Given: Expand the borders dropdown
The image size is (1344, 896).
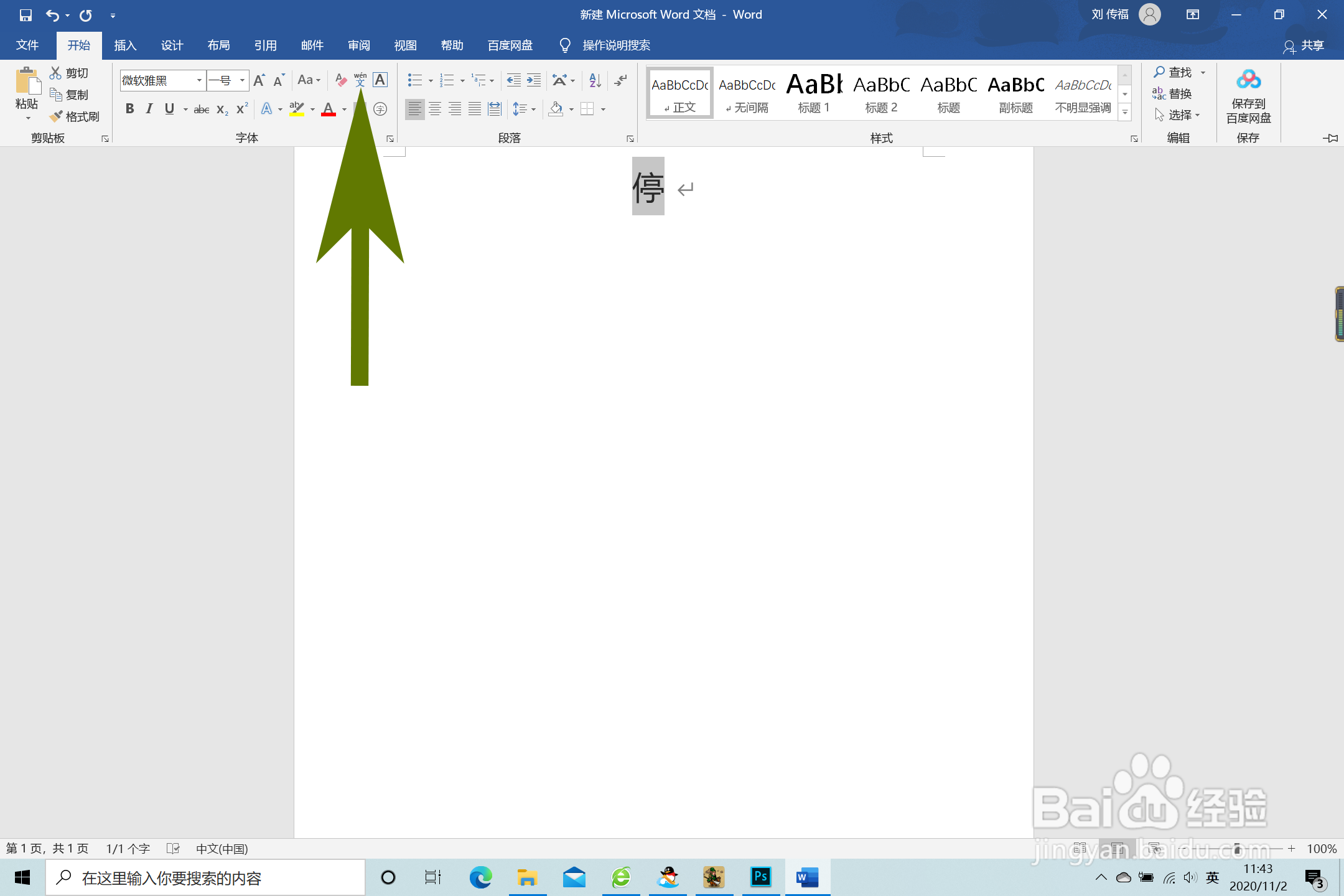Looking at the screenshot, I should [x=603, y=110].
